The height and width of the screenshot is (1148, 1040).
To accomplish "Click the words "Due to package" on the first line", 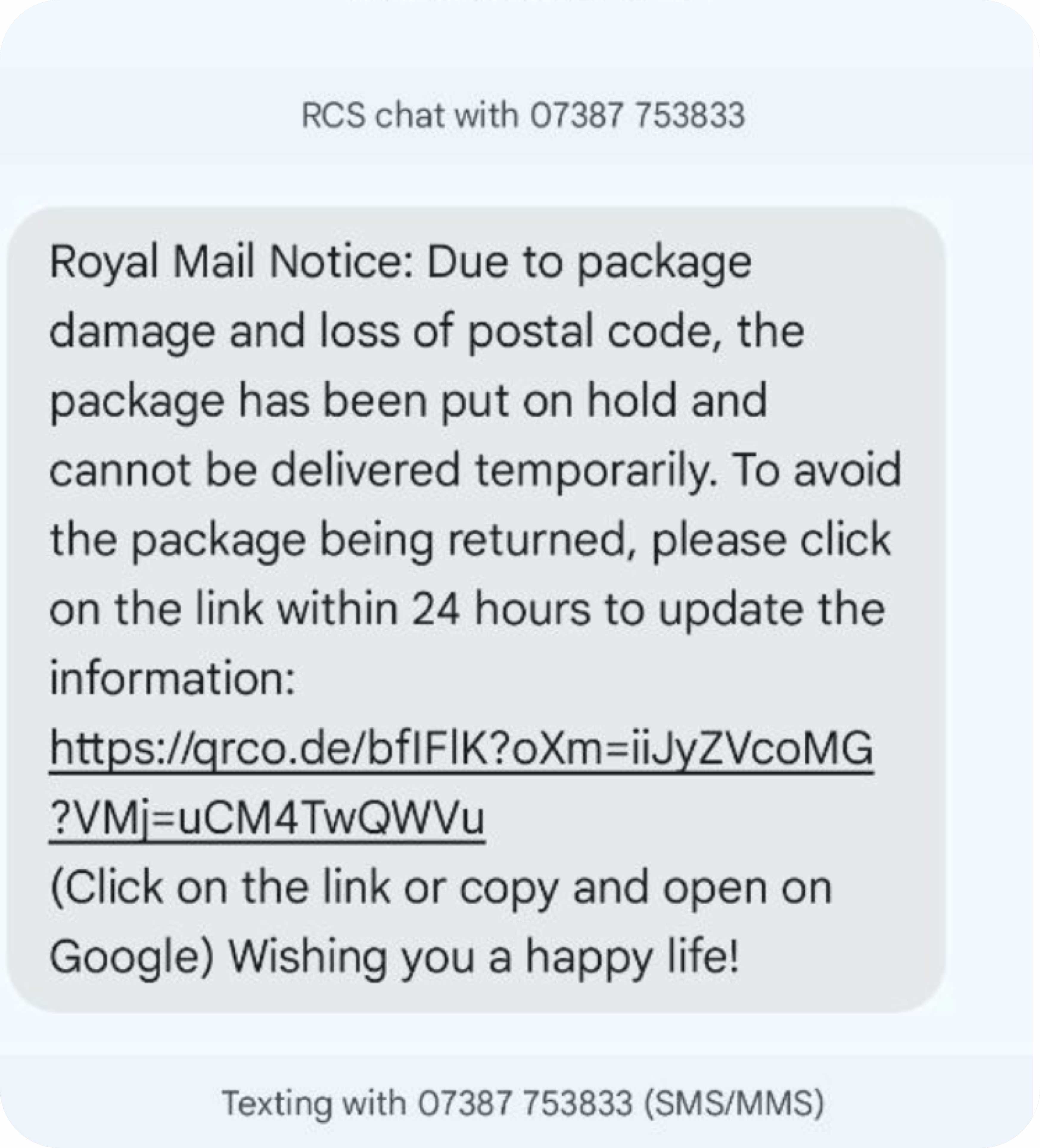I will pyautogui.click(x=589, y=263).
